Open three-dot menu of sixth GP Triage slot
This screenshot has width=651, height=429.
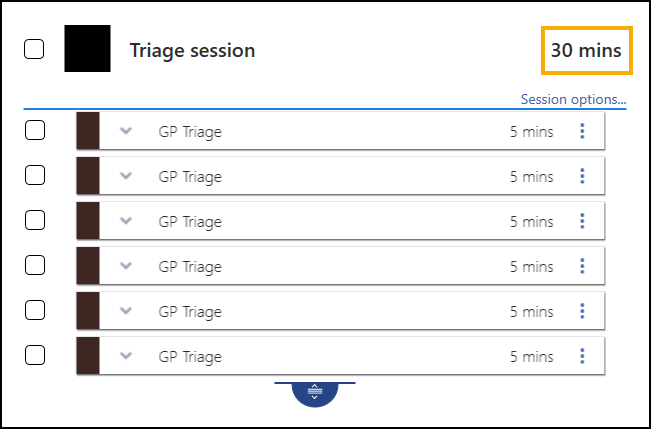pos(582,356)
